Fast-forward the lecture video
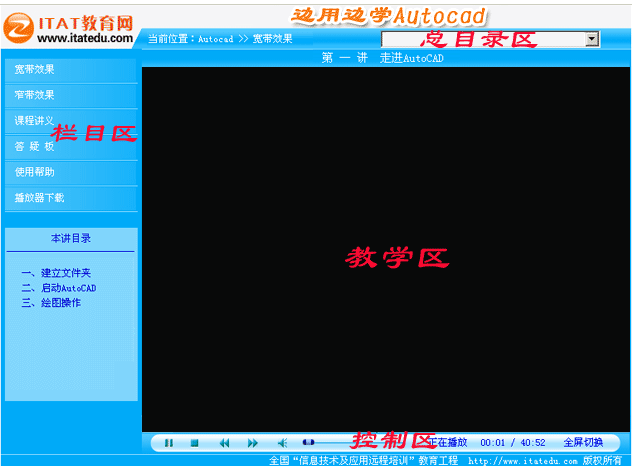This screenshot has width=632, height=466. point(253,443)
